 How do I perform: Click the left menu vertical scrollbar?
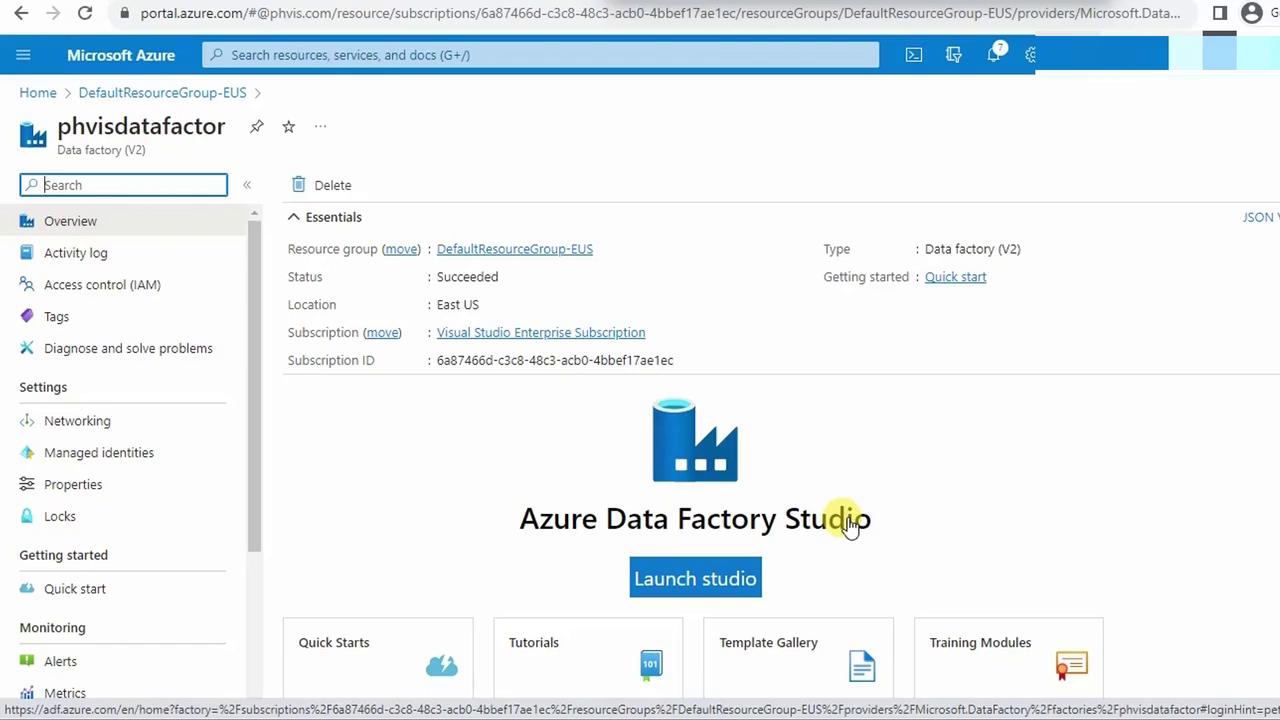(x=254, y=385)
